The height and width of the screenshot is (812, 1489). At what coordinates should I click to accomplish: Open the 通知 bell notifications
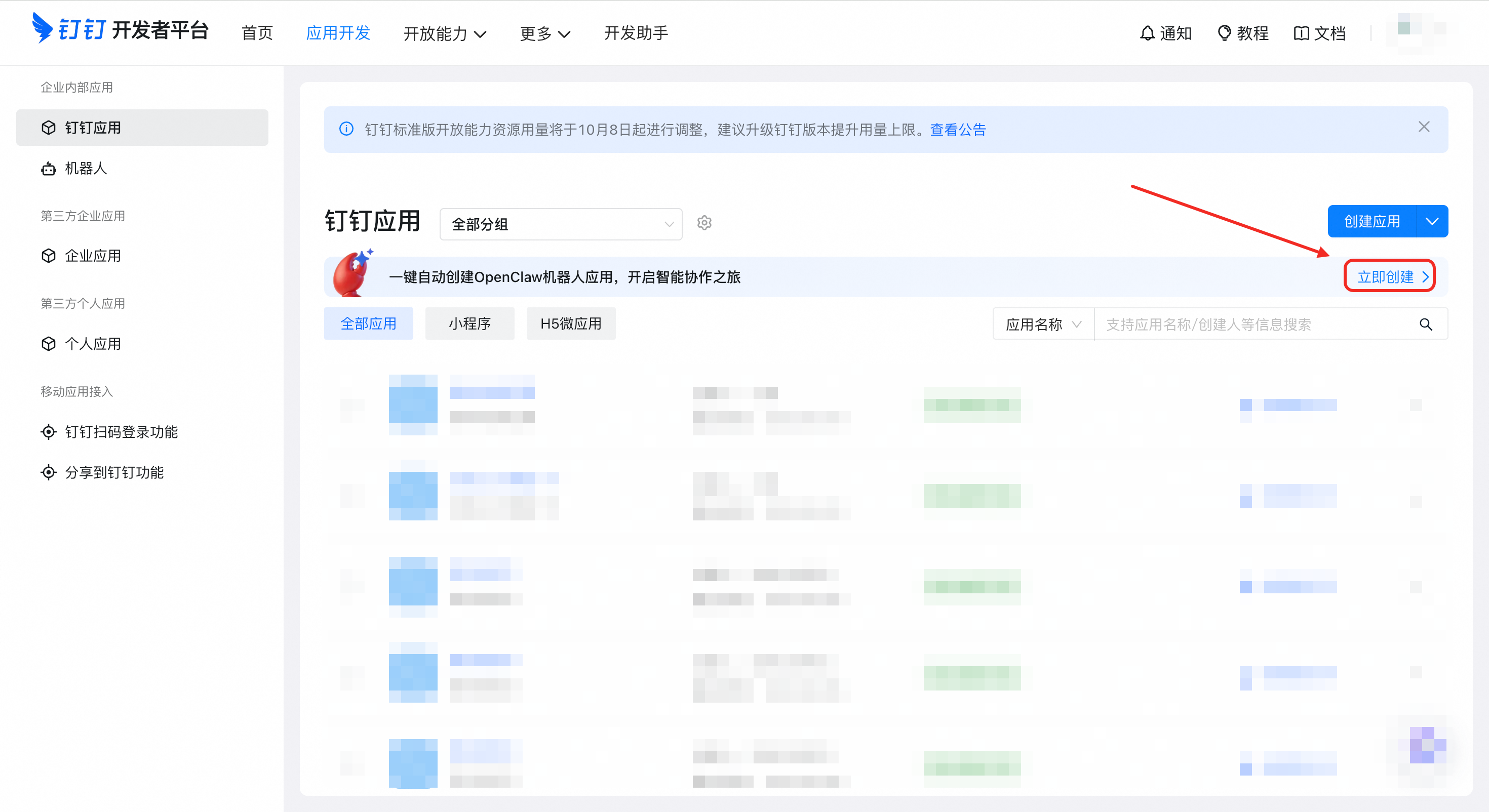1165,33
